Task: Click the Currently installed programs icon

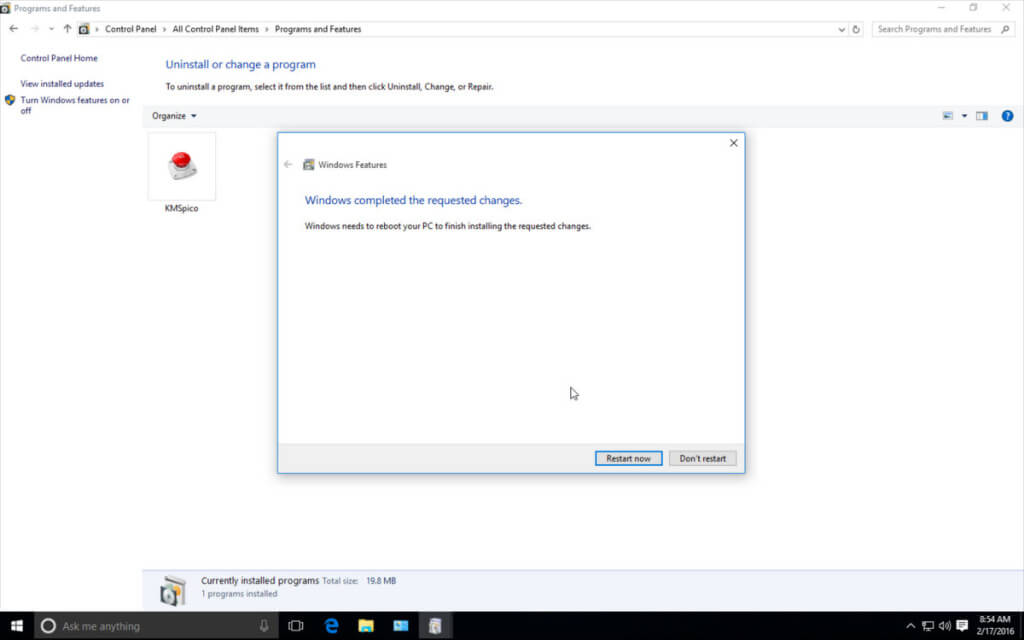Action: point(172,590)
